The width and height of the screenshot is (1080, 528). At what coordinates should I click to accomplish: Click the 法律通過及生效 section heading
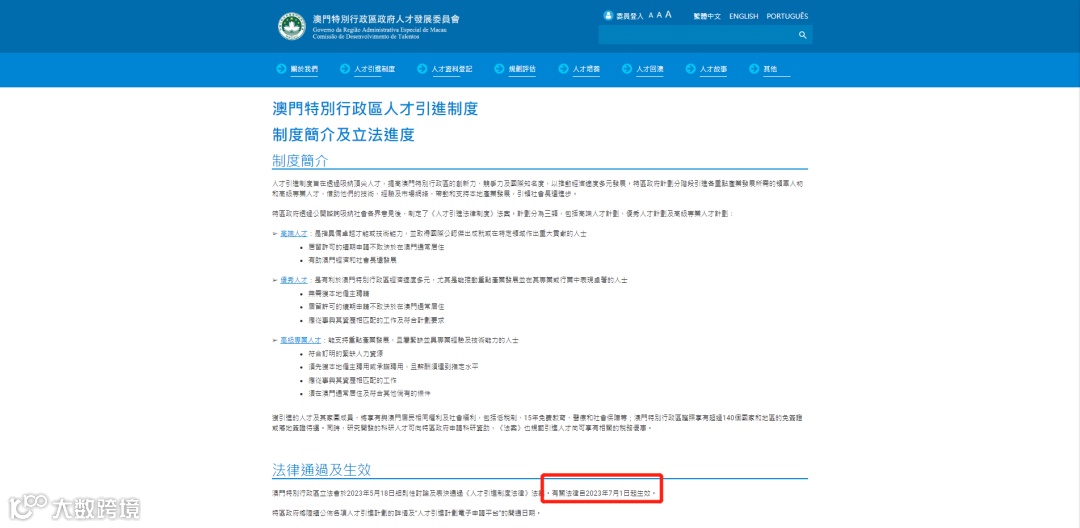(322, 470)
